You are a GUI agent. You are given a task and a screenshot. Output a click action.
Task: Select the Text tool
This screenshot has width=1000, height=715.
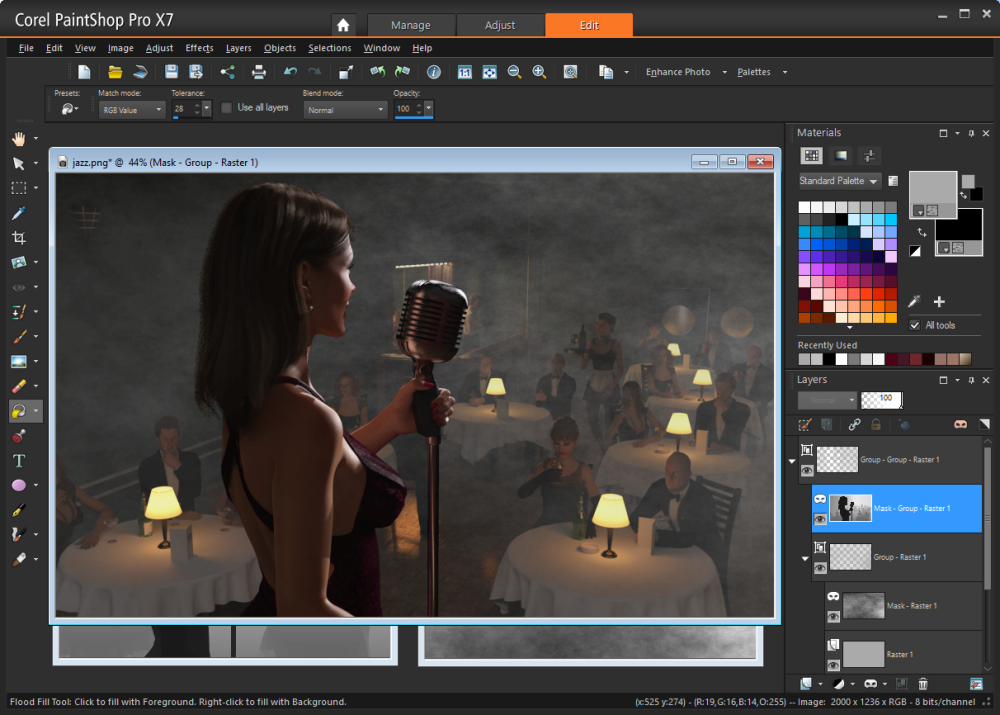(x=18, y=461)
